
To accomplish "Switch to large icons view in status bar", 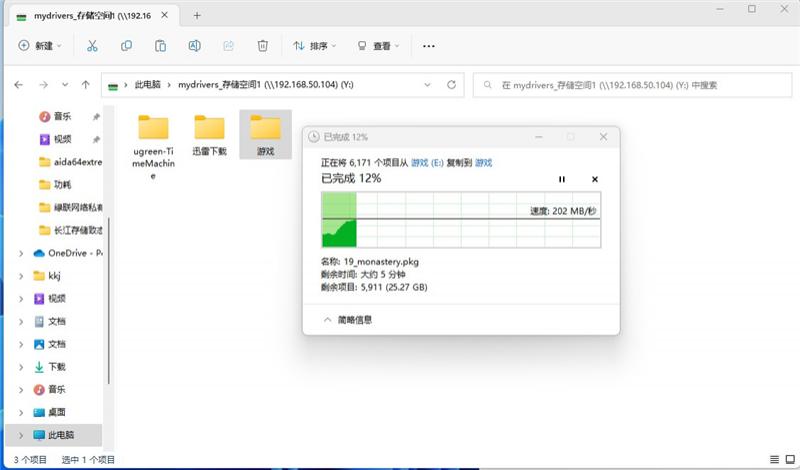I will (x=790, y=459).
